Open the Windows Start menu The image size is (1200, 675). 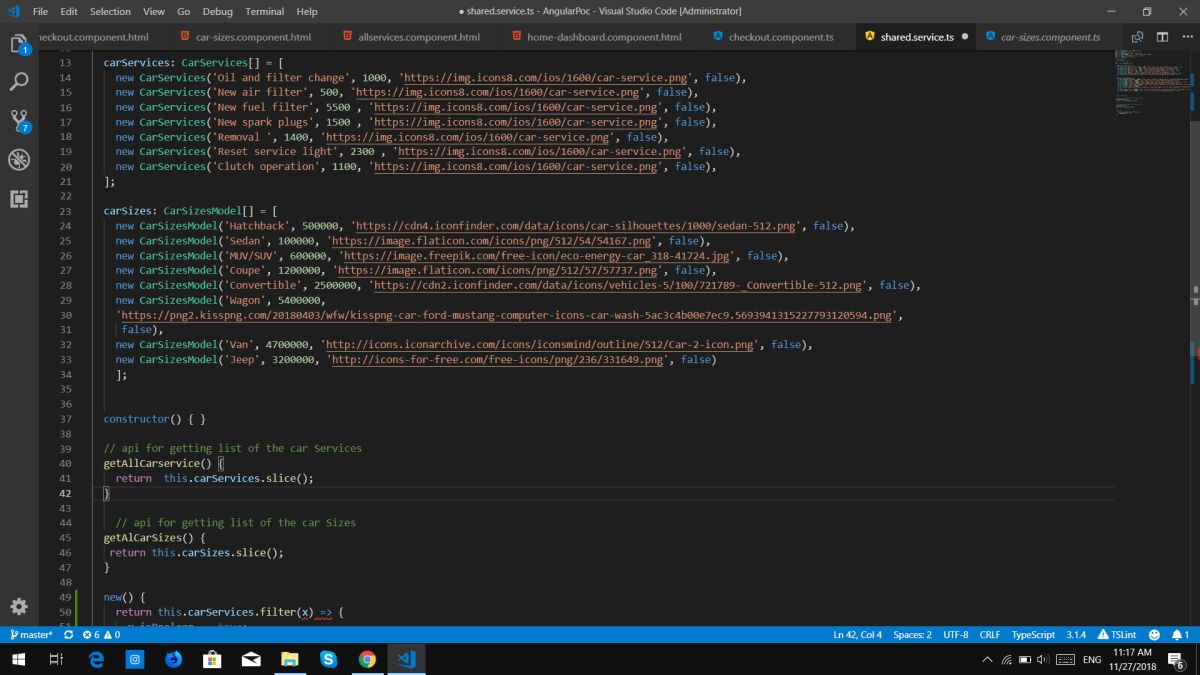(19, 659)
